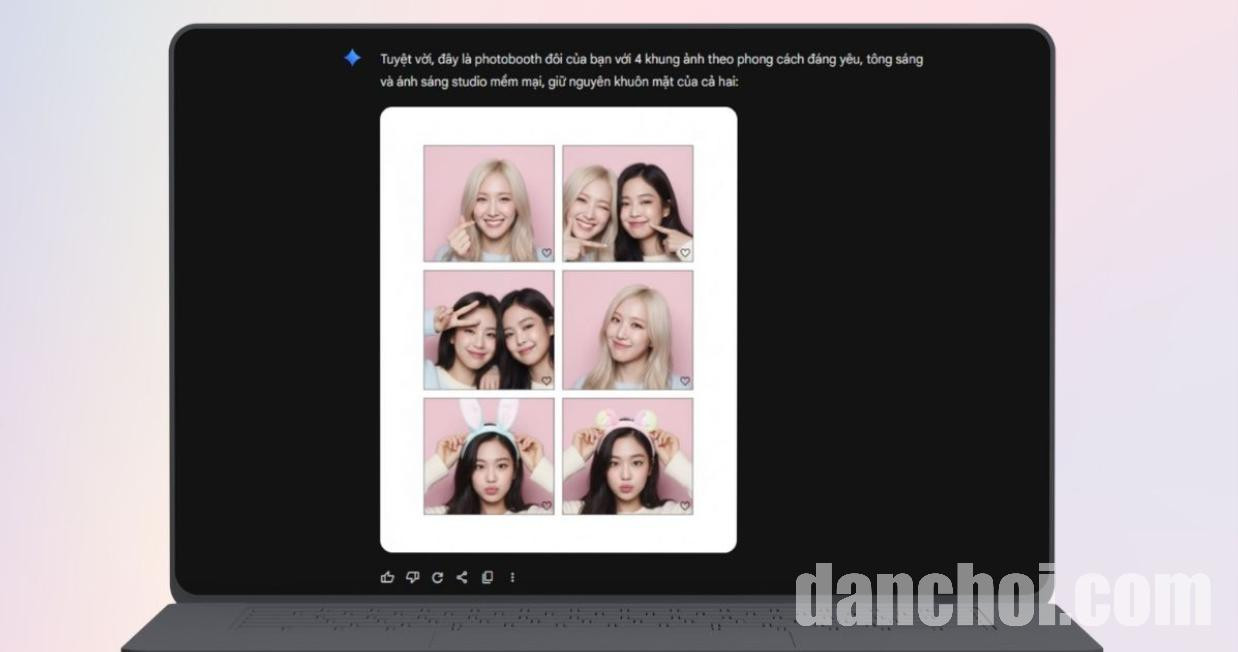Open the middle-left photo with peace sign

pyautogui.click(x=488, y=329)
